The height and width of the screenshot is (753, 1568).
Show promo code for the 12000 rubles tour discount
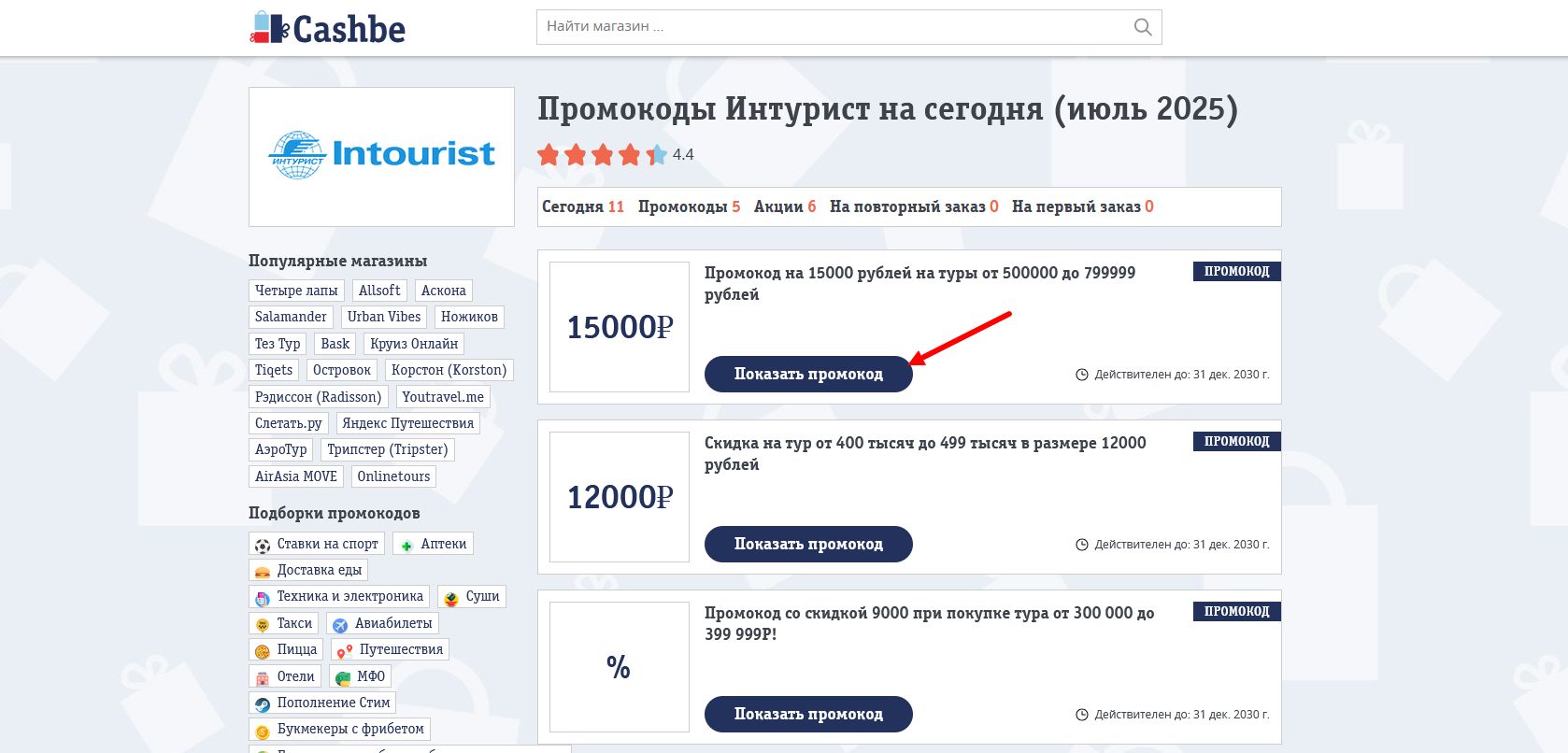(808, 544)
